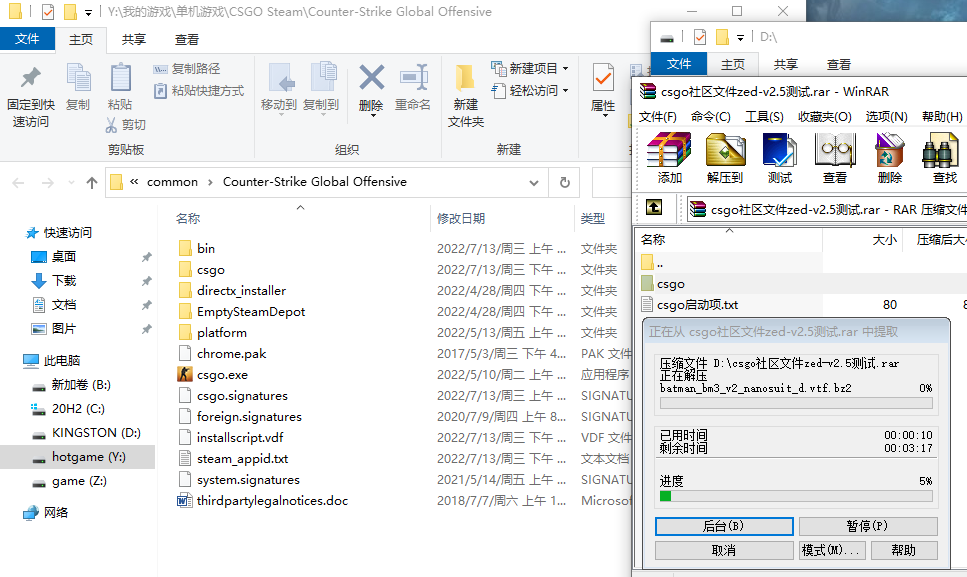Click the WinRAR 查看 (View) icon
Viewport: 967px width, 577px height.
[834, 158]
